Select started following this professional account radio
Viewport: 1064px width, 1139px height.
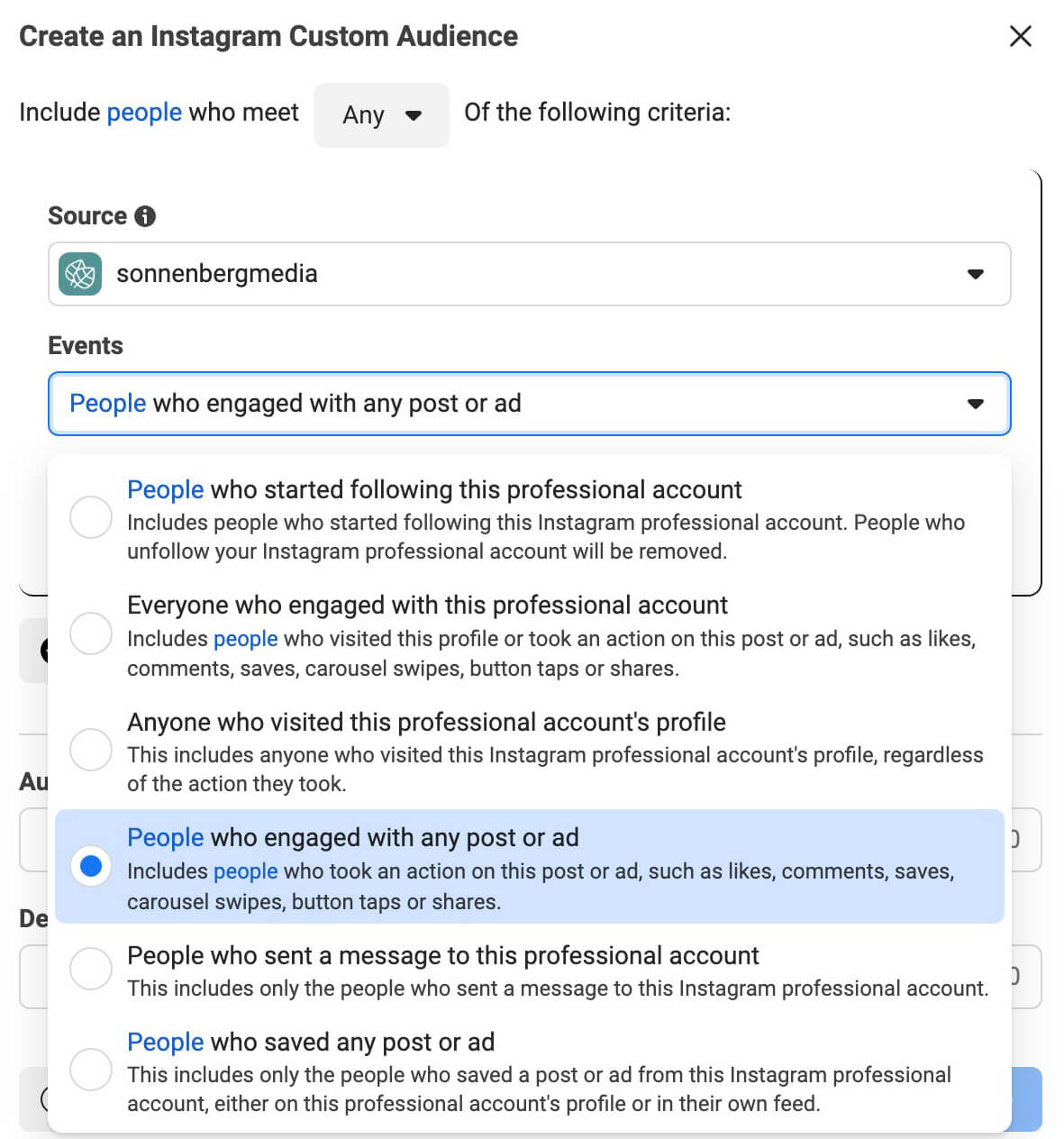pyautogui.click(x=91, y=517)
